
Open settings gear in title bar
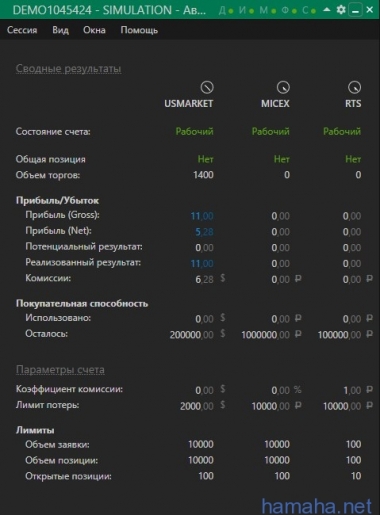[341, 10]
